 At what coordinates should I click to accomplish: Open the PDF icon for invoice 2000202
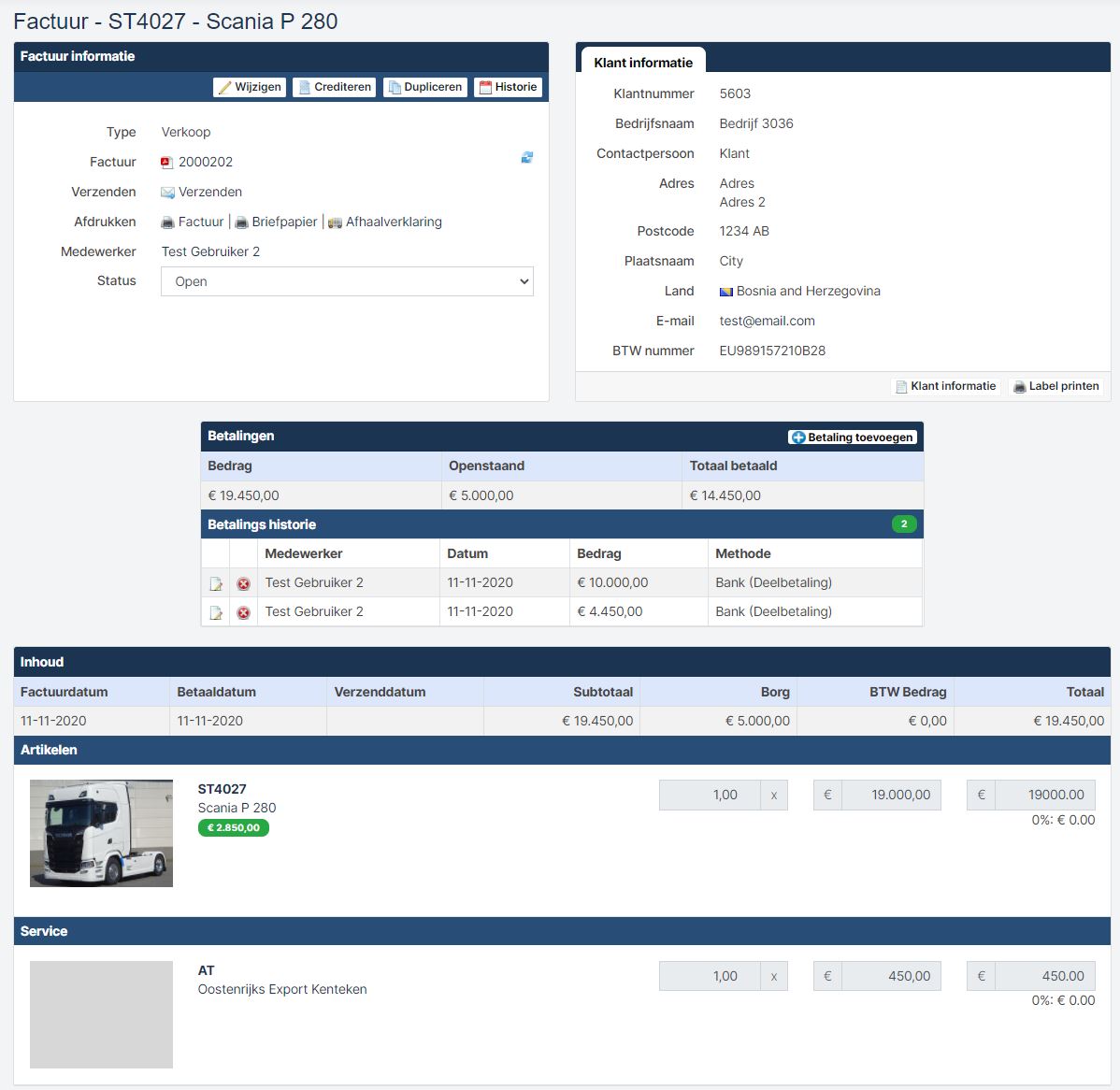[x=167, y=162]
